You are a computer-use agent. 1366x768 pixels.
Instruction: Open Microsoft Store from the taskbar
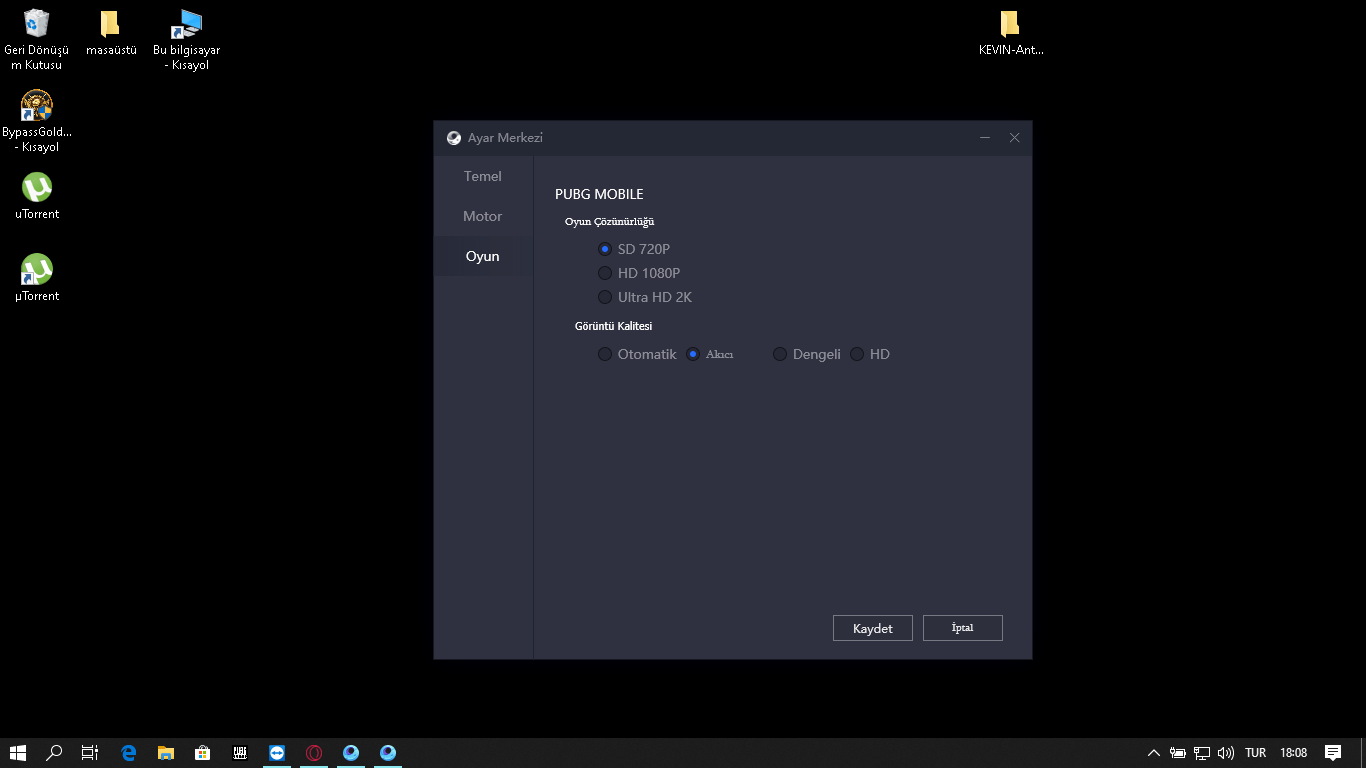pos(203,753)
